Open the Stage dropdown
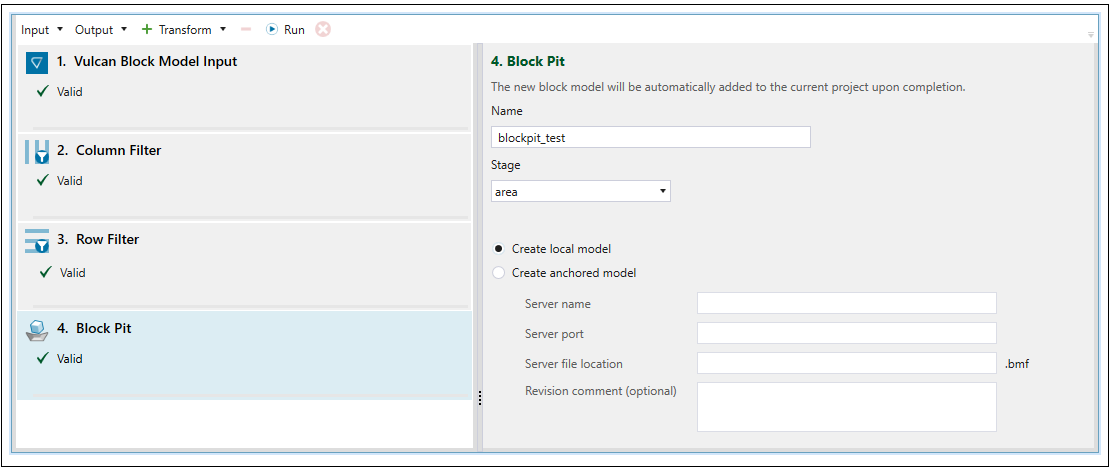 click(580, 191)
